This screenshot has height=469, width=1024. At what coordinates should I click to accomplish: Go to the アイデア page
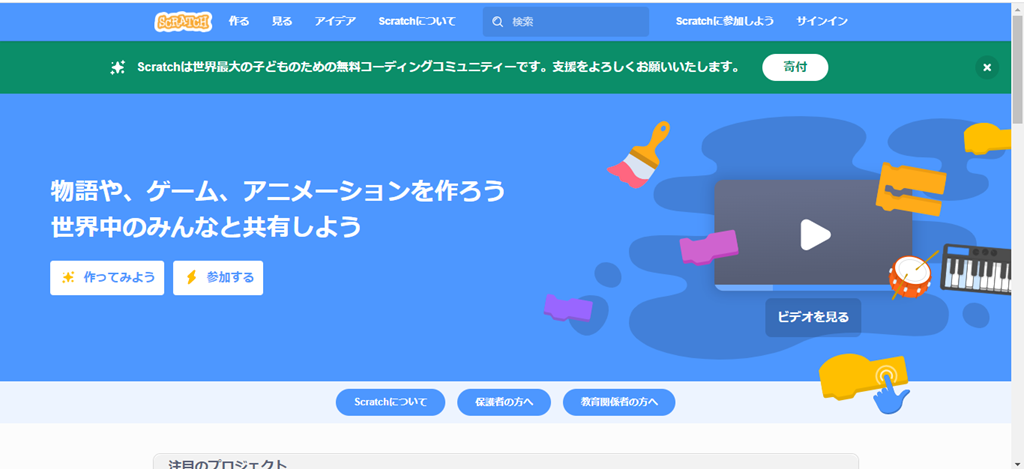335,22
